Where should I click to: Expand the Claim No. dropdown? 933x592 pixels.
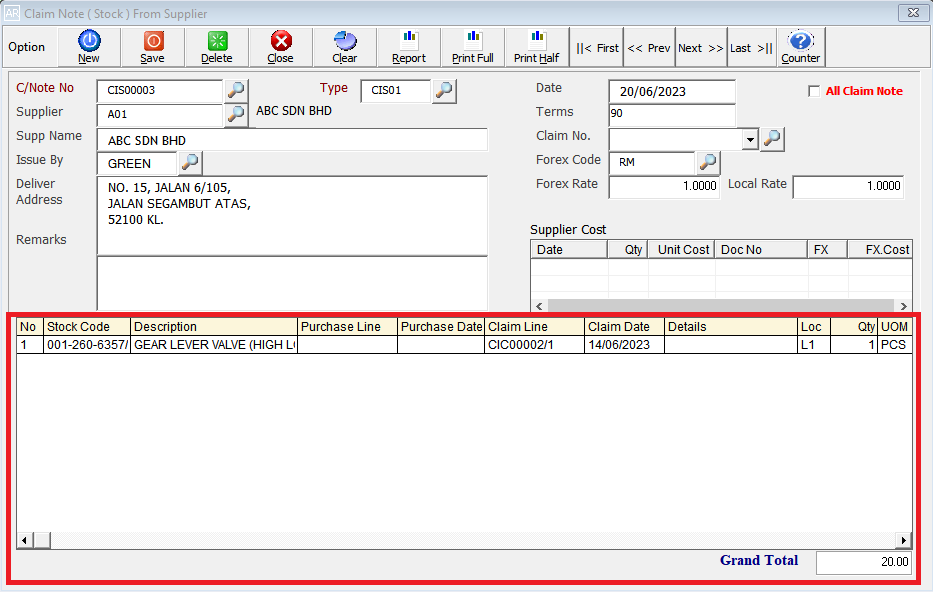[750, 139]
